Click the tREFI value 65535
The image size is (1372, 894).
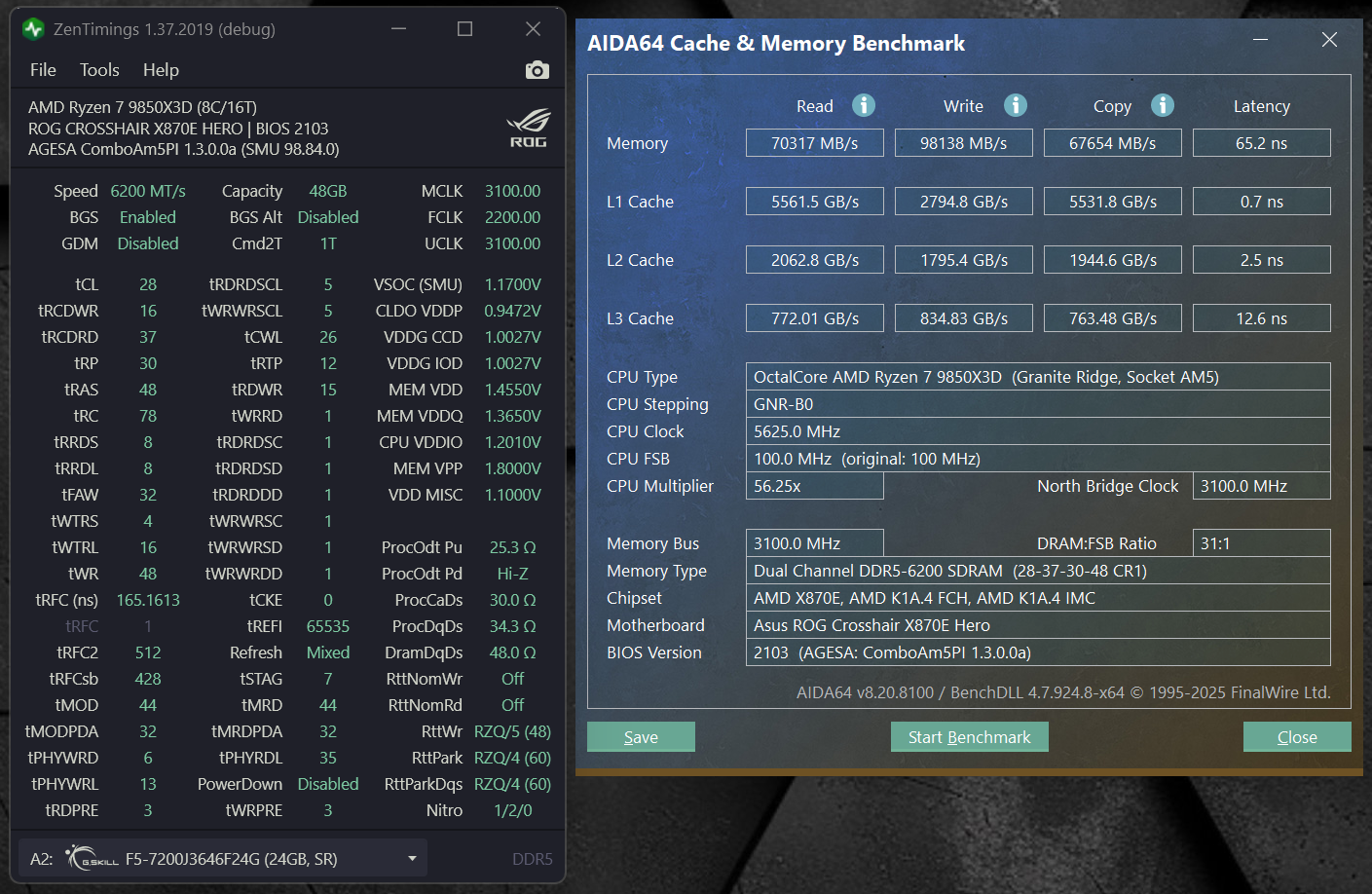pos(328,626)
